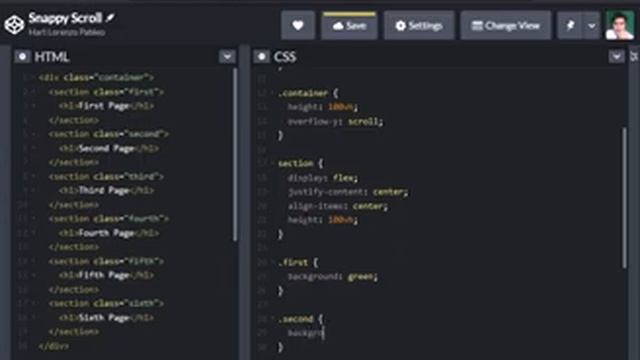The height and width of the screenshot is (360, 640).
Task: Open HTML editor settings gear
Action: point(22,57)
